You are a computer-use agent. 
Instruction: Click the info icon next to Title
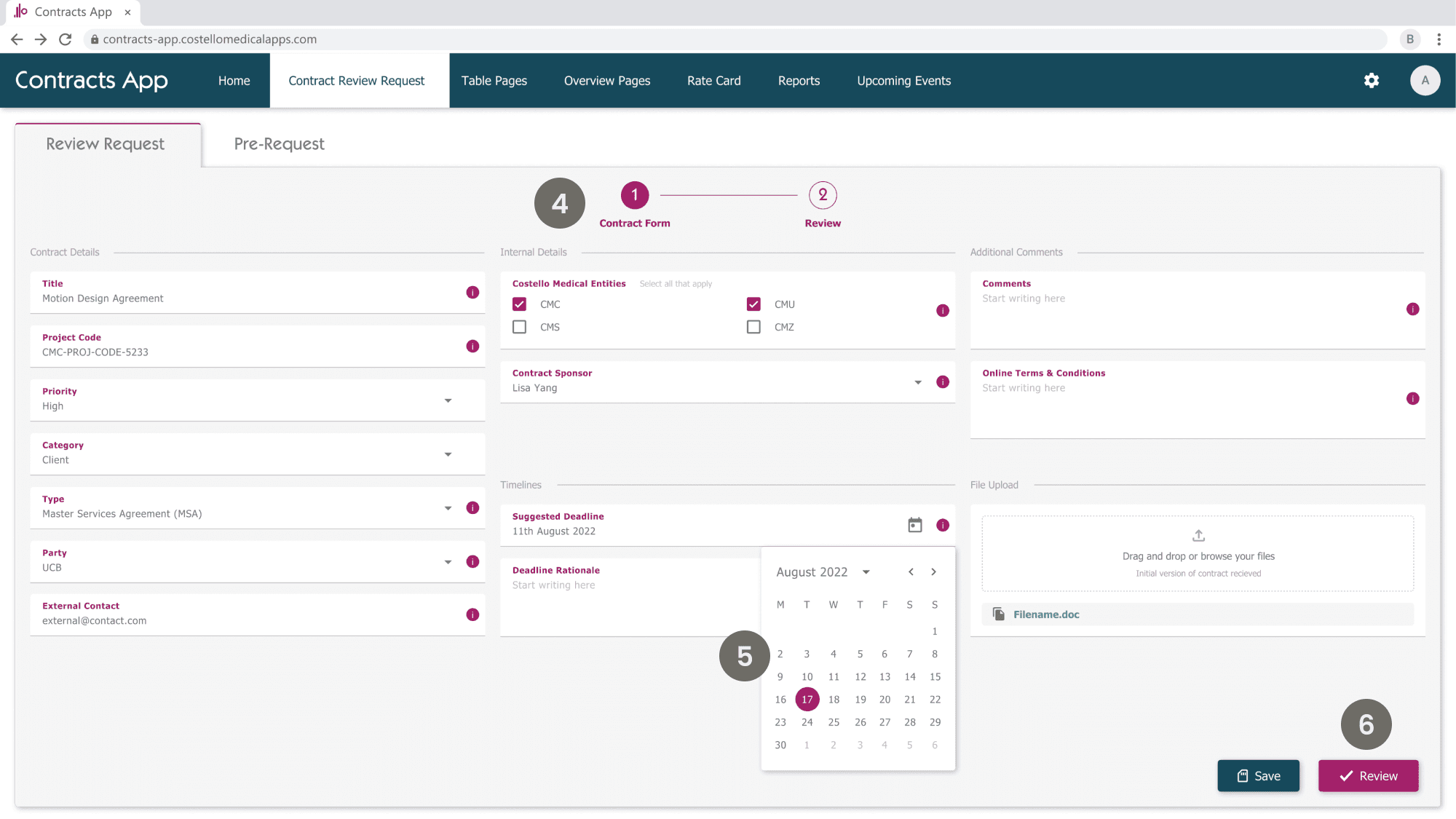pyautogui.click(x=472, y=292)
